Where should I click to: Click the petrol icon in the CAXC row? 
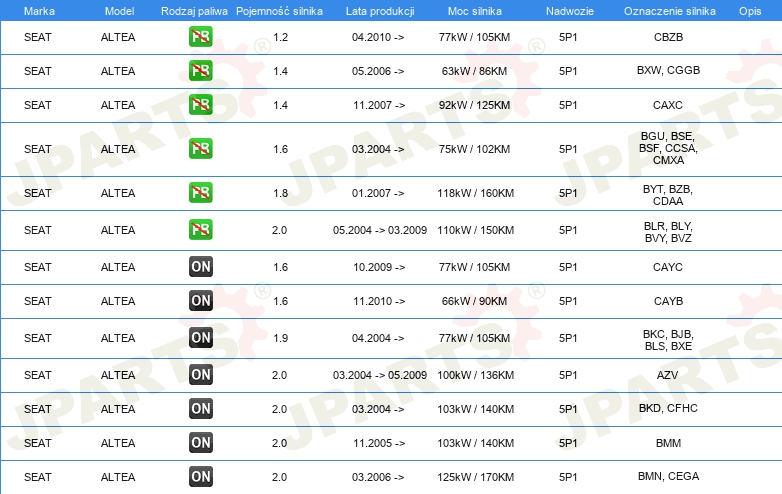(x=200, y=105)
